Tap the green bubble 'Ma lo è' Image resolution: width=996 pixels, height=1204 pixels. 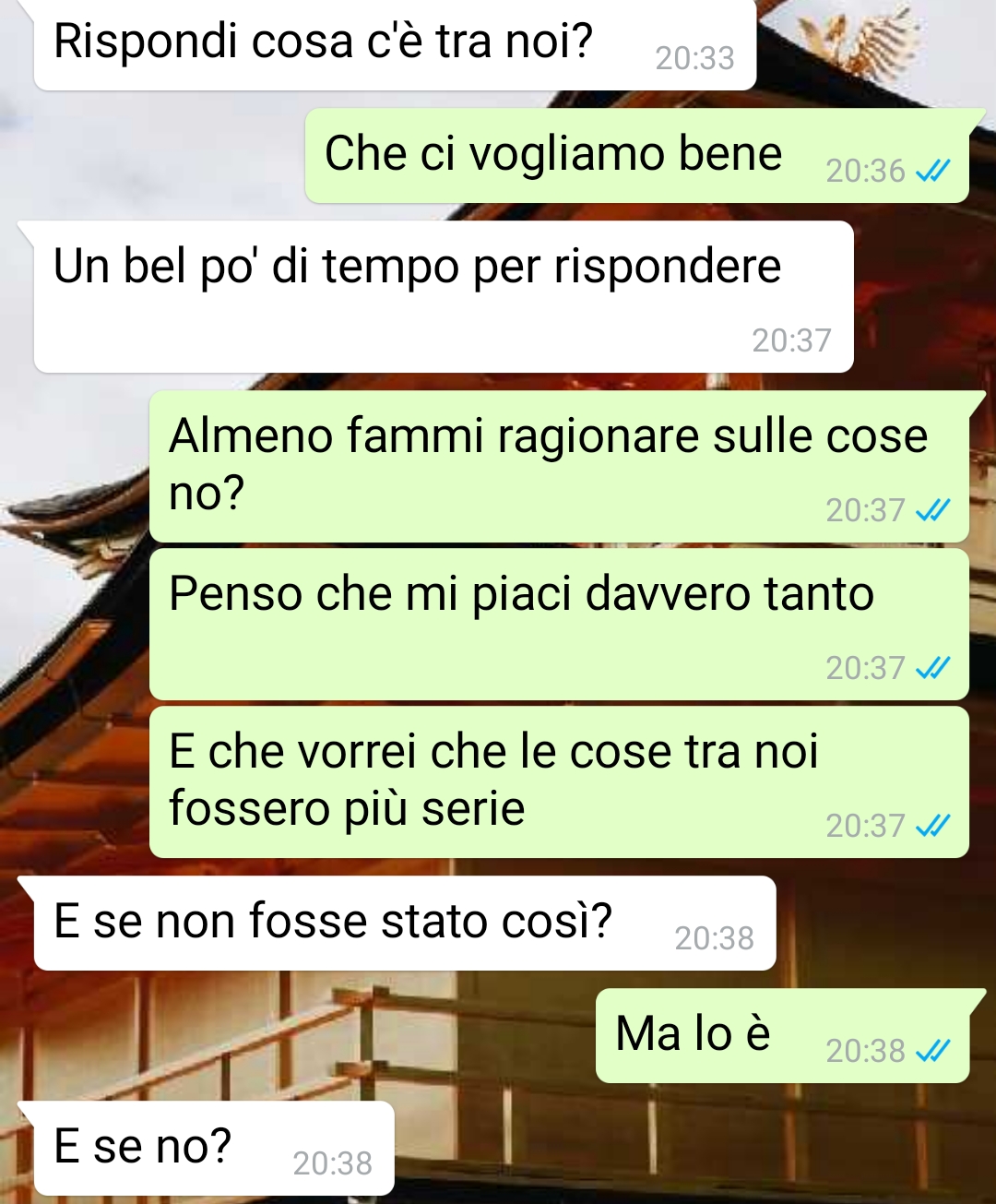tap(782, 1035)
